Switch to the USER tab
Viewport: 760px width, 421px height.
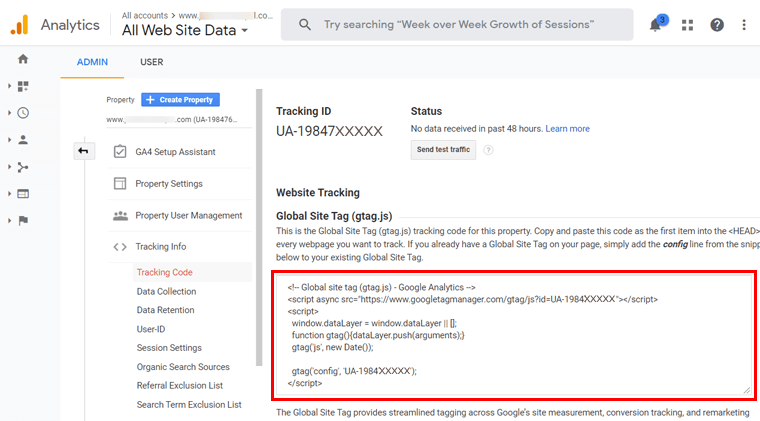point(151,62)
